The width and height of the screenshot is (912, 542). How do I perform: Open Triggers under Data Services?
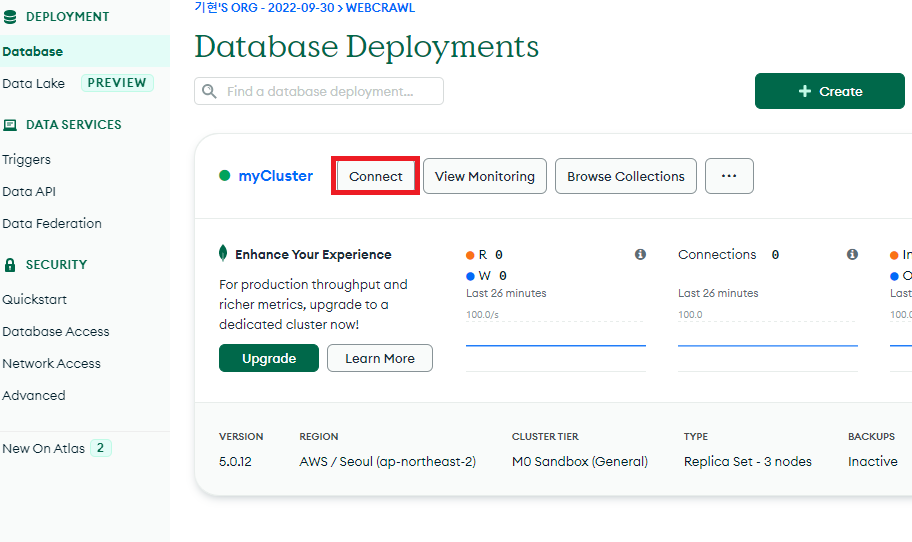coord(26,159)
